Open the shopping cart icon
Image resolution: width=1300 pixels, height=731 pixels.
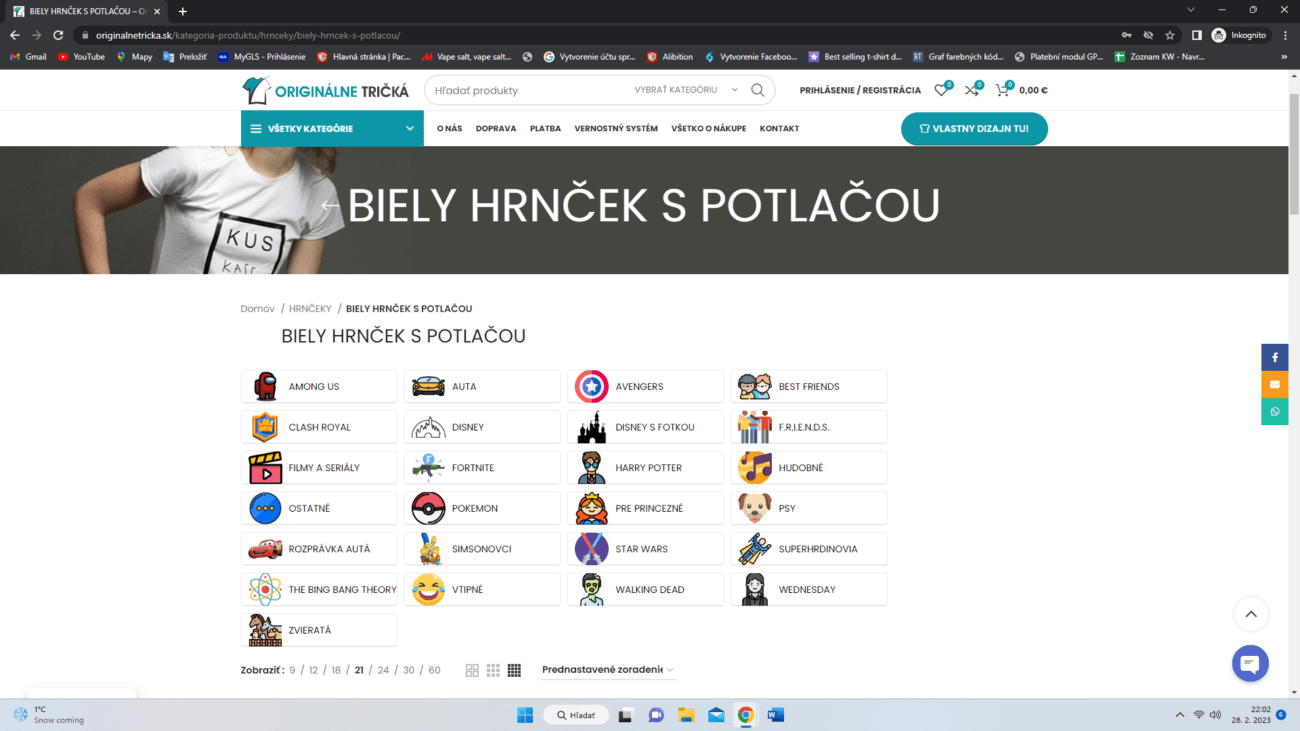(1002, 90)
